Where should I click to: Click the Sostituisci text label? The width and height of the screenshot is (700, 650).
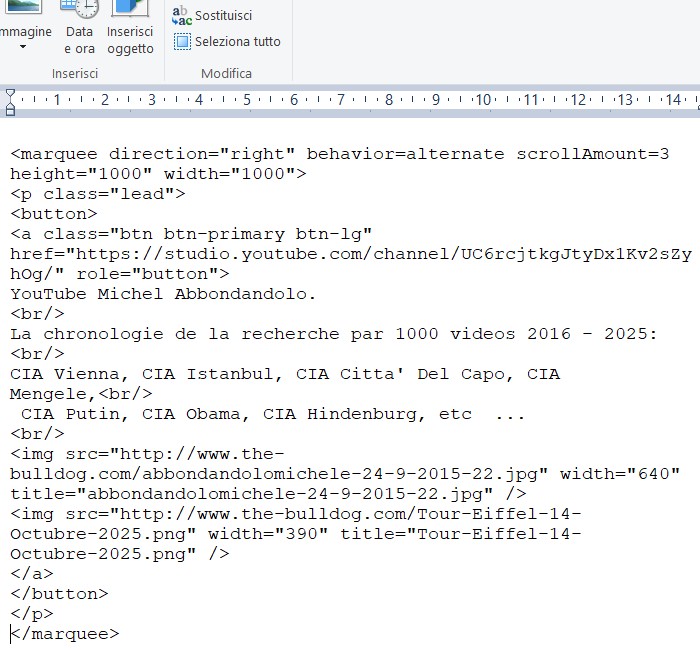click(223, 16)
